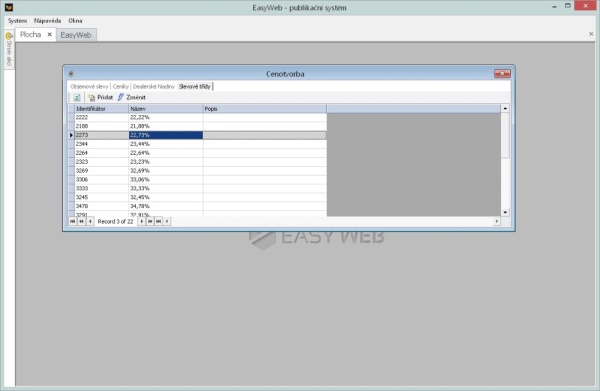Click the grid's scroll down arrow

[x=505, y=212]
